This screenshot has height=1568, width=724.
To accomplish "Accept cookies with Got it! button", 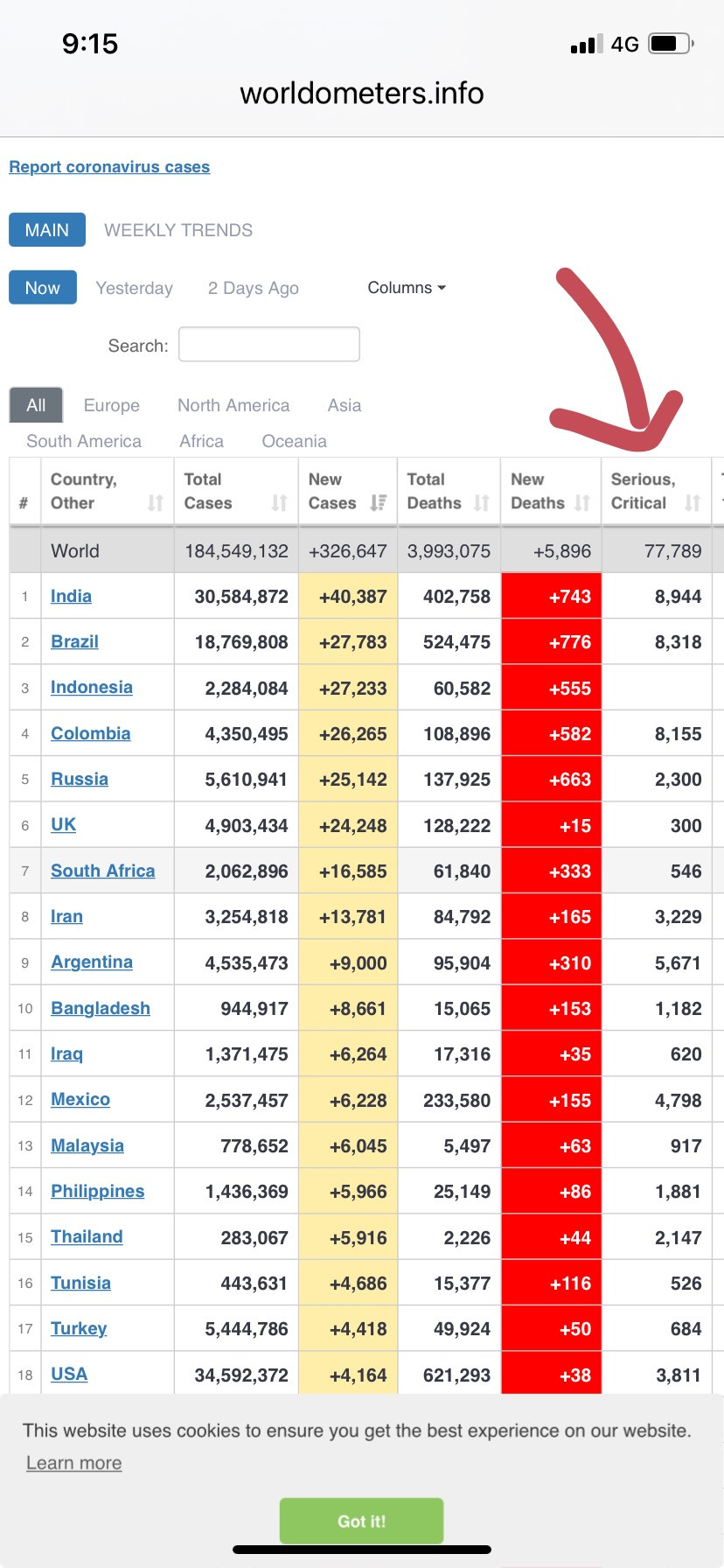I will [x=361, y=1521].
